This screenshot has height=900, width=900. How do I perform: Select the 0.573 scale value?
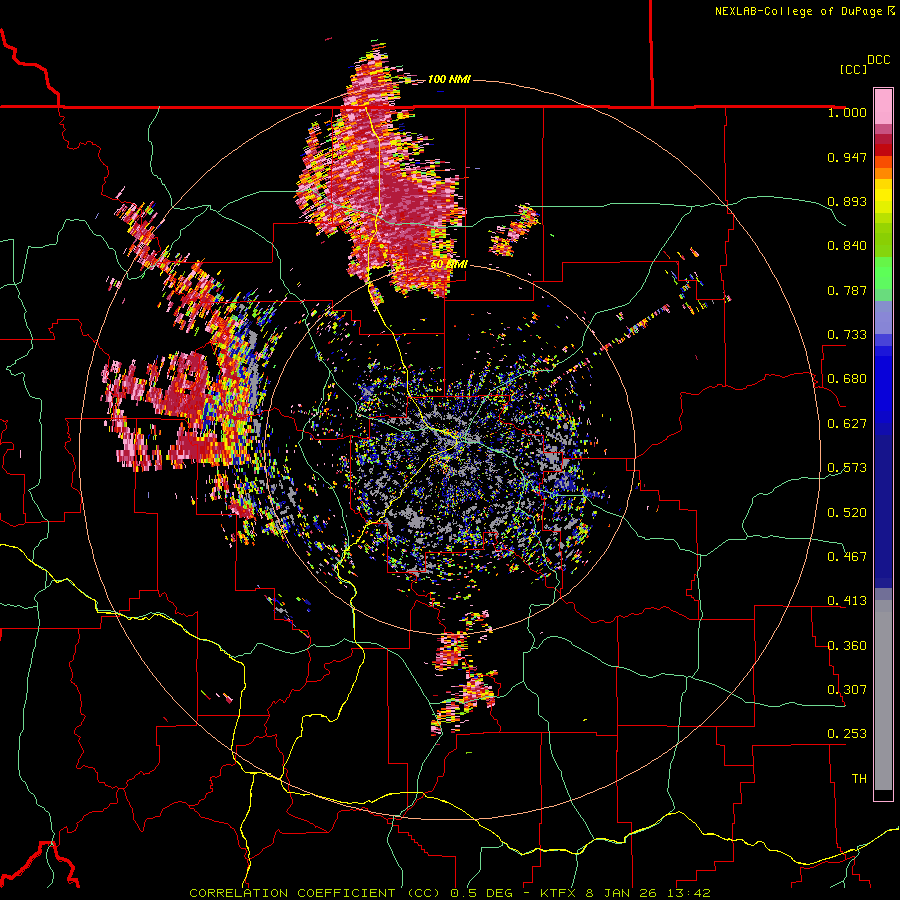(x=847, y=468)
